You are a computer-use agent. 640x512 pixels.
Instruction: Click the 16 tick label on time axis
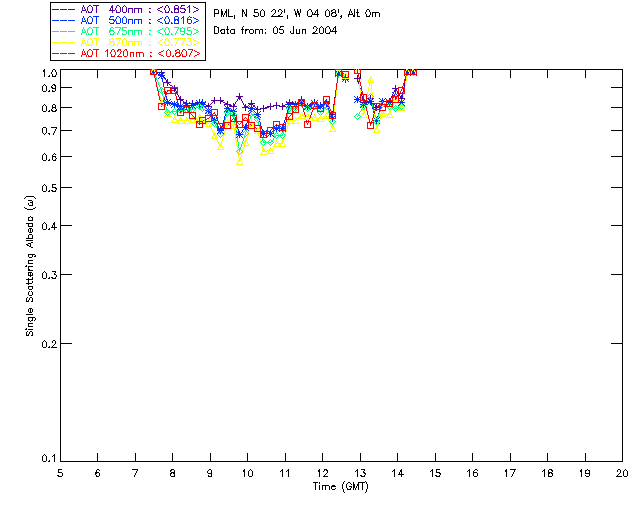click(472, 473)
